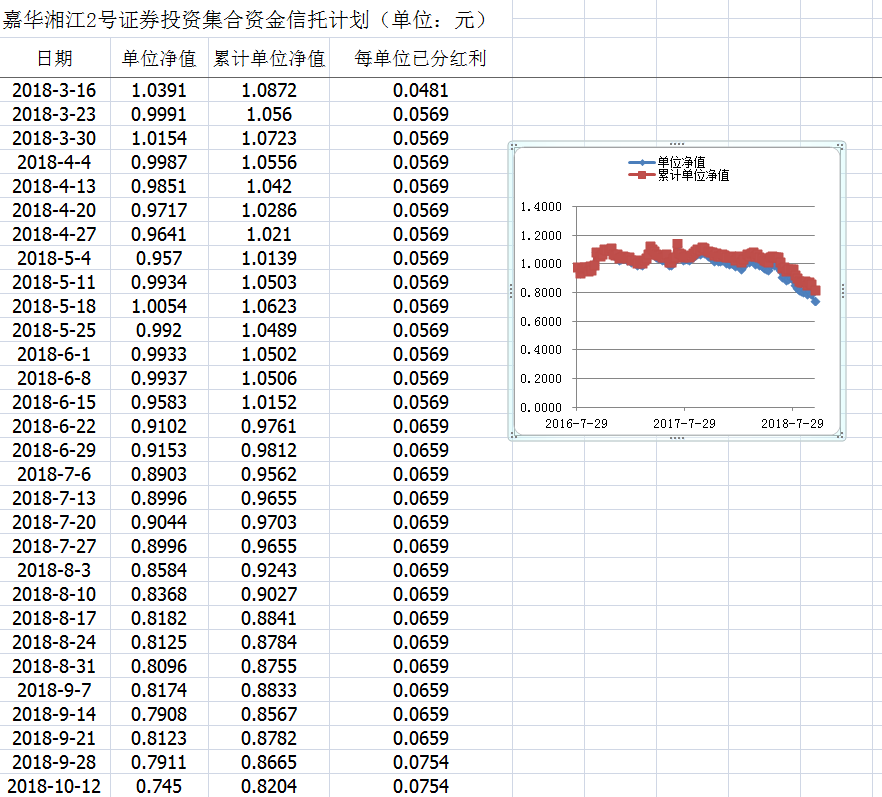Select date cell 2018-4-4
The width and height of the screenshot is (882, 797).
pyautogui.click(x=55, y=162)
